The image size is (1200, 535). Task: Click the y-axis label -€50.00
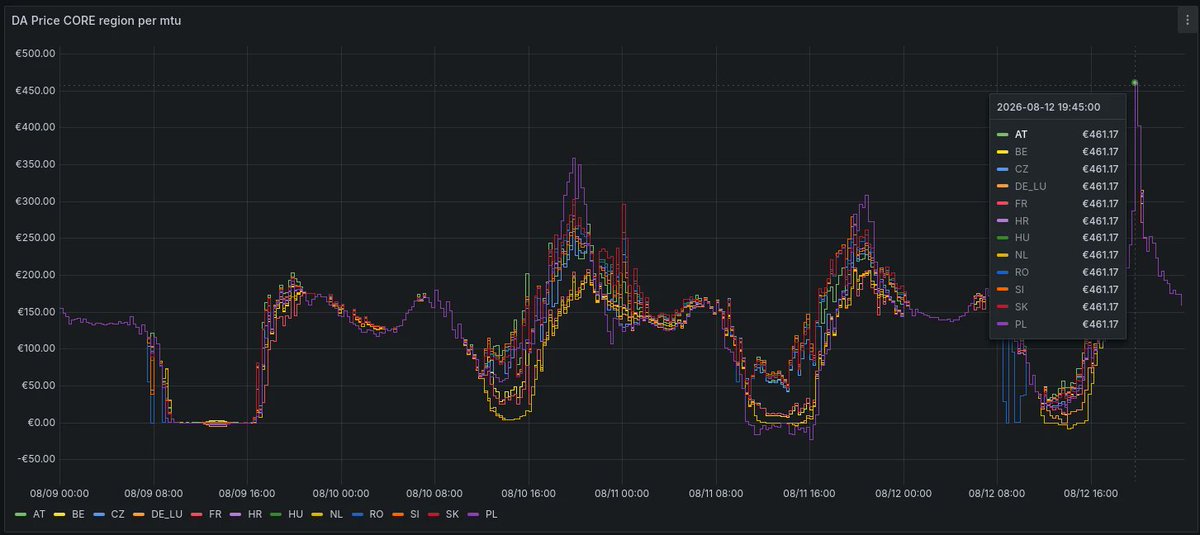[34, 459]
